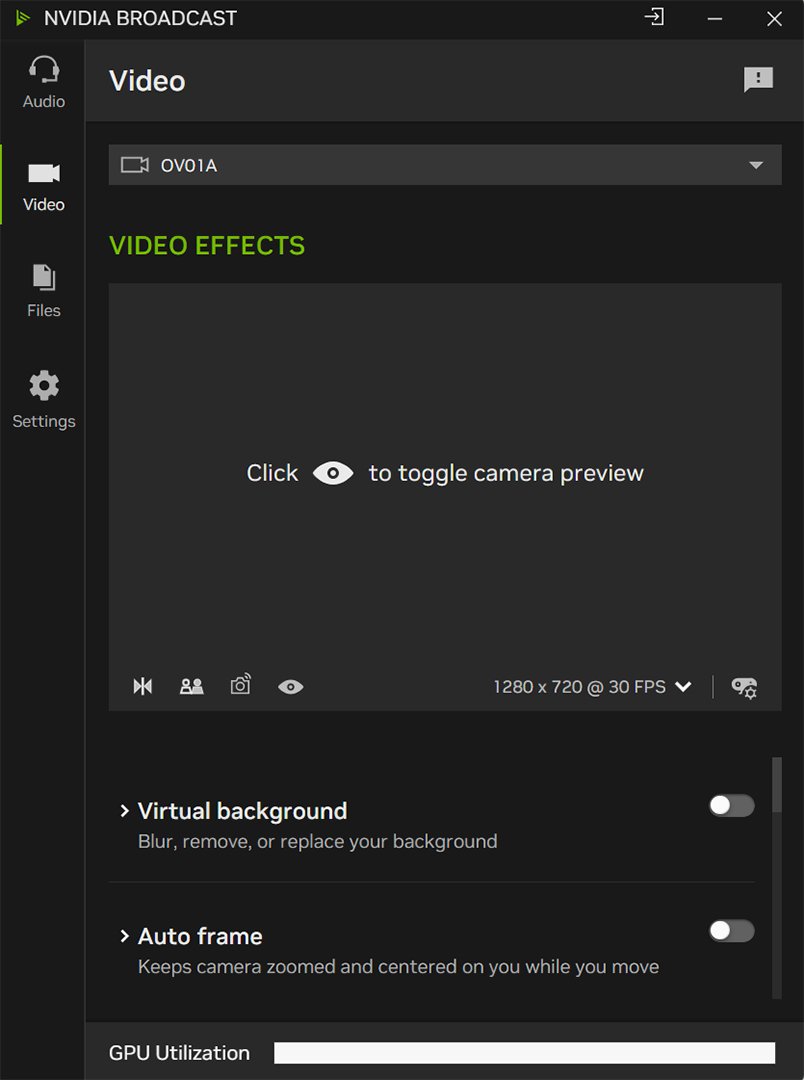
Task: Open the OV01A camera source dropdown
Action: point(445,165)
